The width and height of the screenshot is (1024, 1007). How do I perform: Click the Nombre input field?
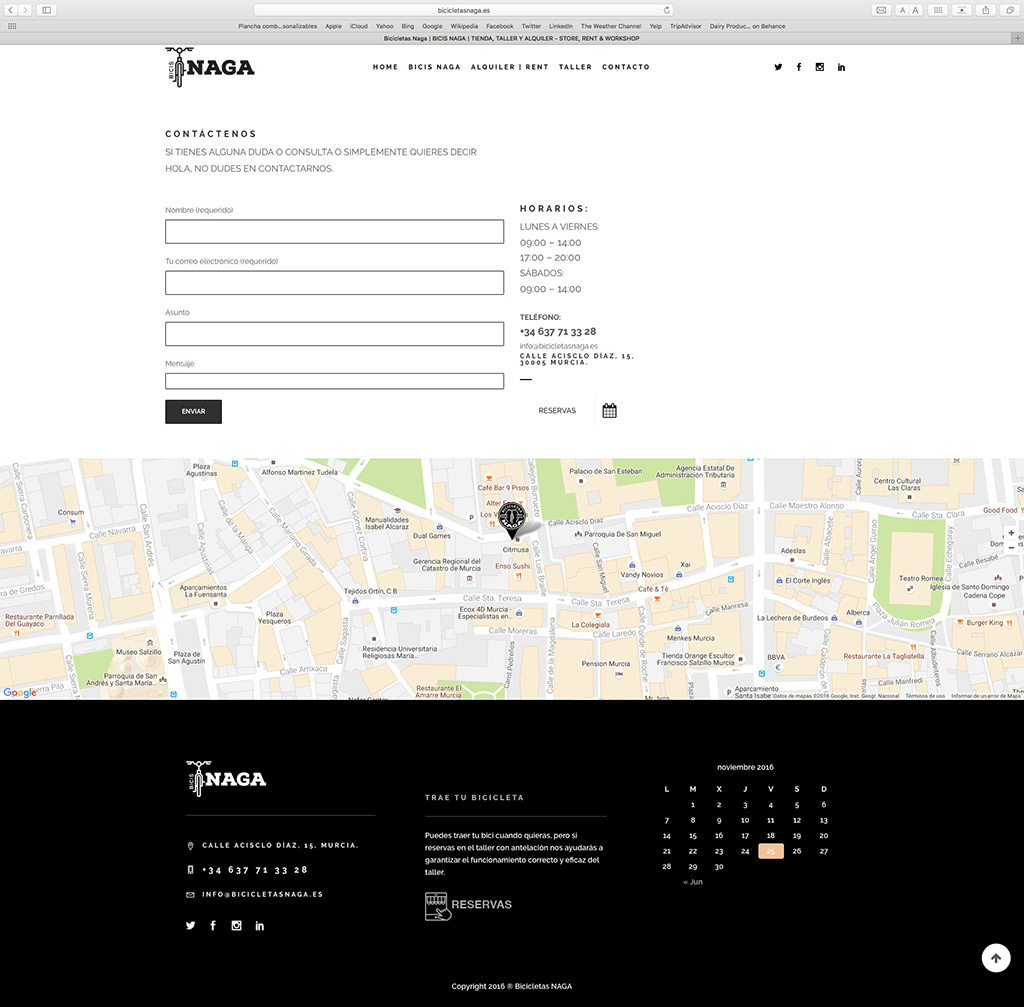tap(334, 232)
